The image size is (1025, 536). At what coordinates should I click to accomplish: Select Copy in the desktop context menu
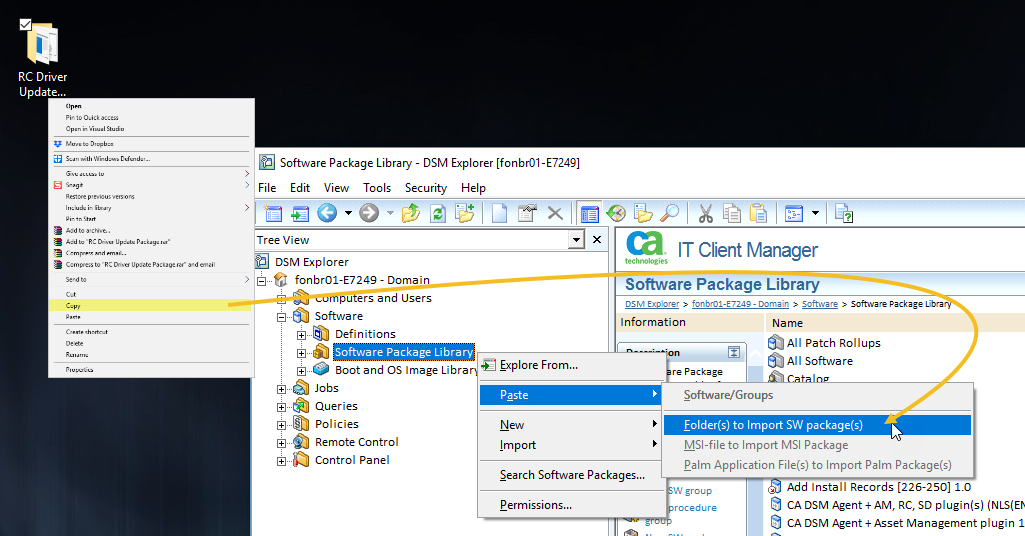[74, 306]
